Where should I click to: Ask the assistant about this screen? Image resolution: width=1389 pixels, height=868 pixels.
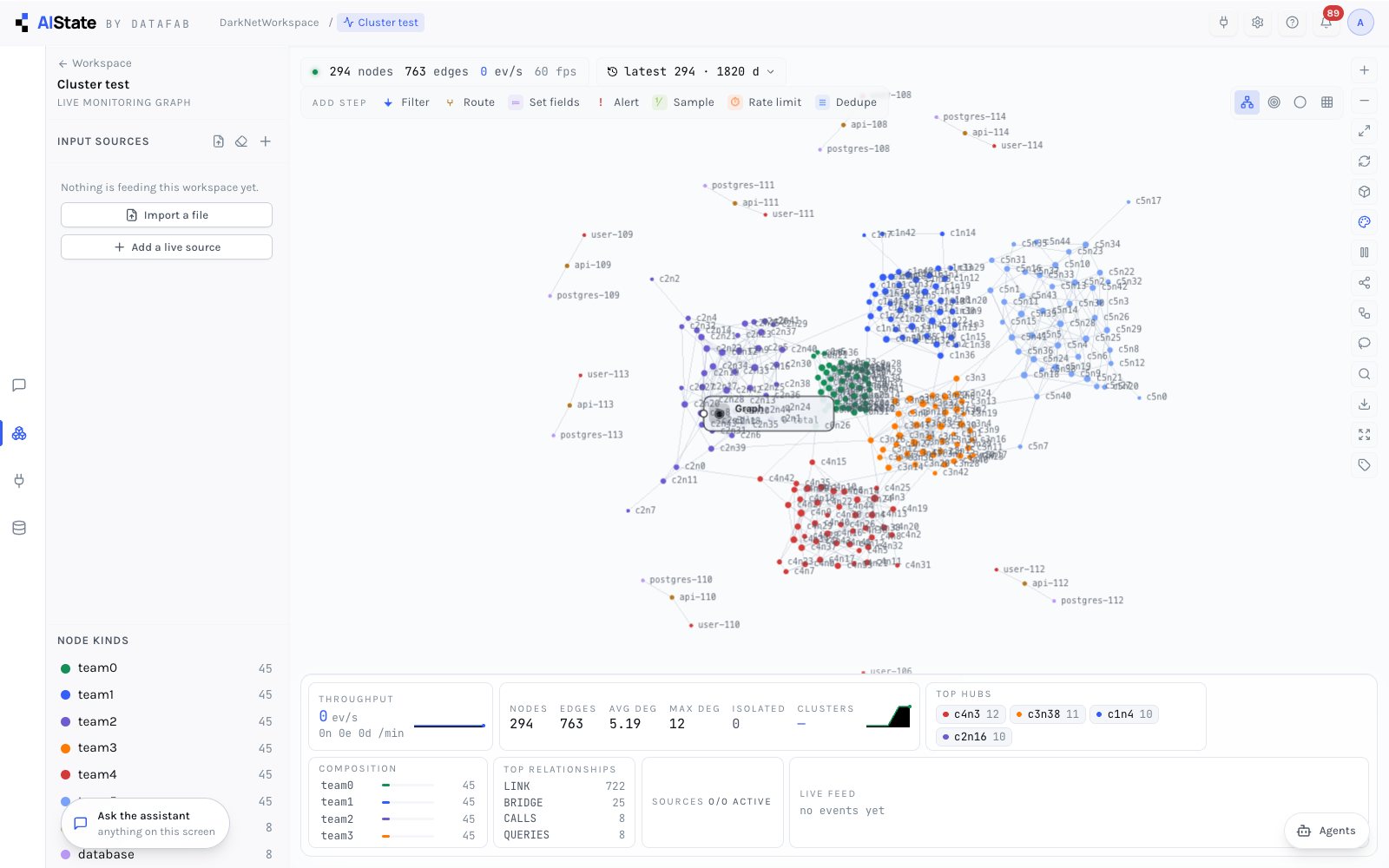point(145,824)
